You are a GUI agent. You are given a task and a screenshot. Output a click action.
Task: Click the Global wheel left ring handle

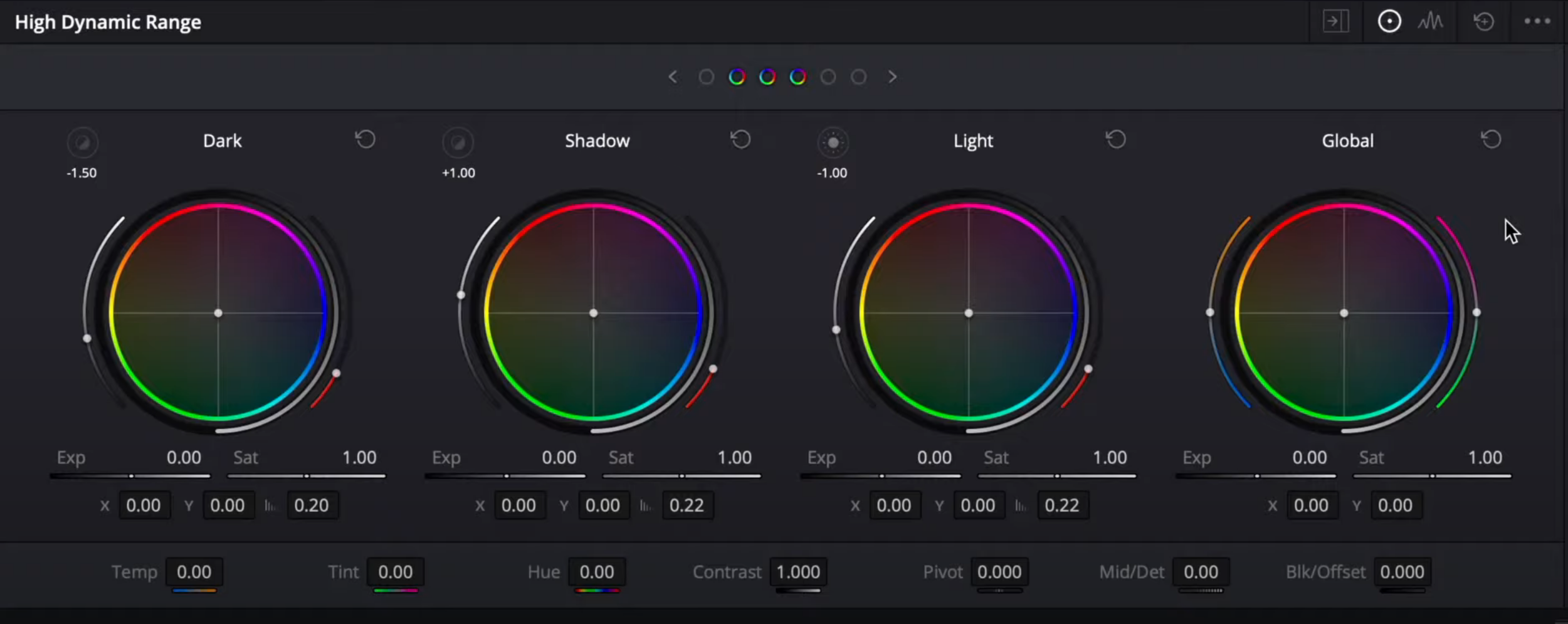pyautogui.click(x=1210, y=312)
